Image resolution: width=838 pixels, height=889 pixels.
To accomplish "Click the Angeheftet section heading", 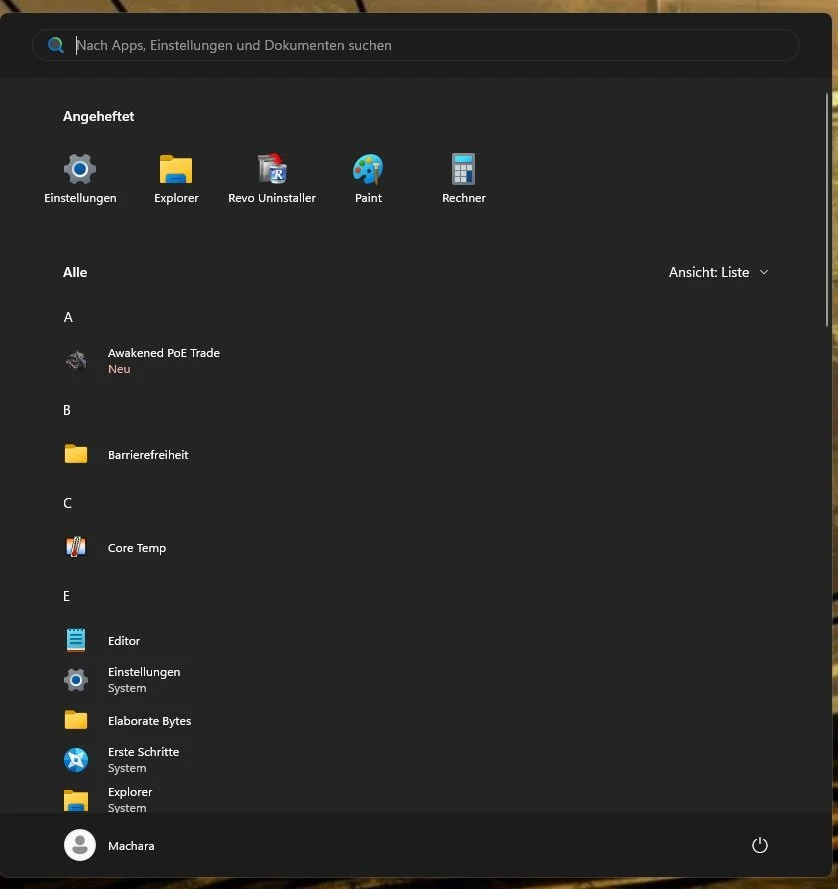I will 99,116.
